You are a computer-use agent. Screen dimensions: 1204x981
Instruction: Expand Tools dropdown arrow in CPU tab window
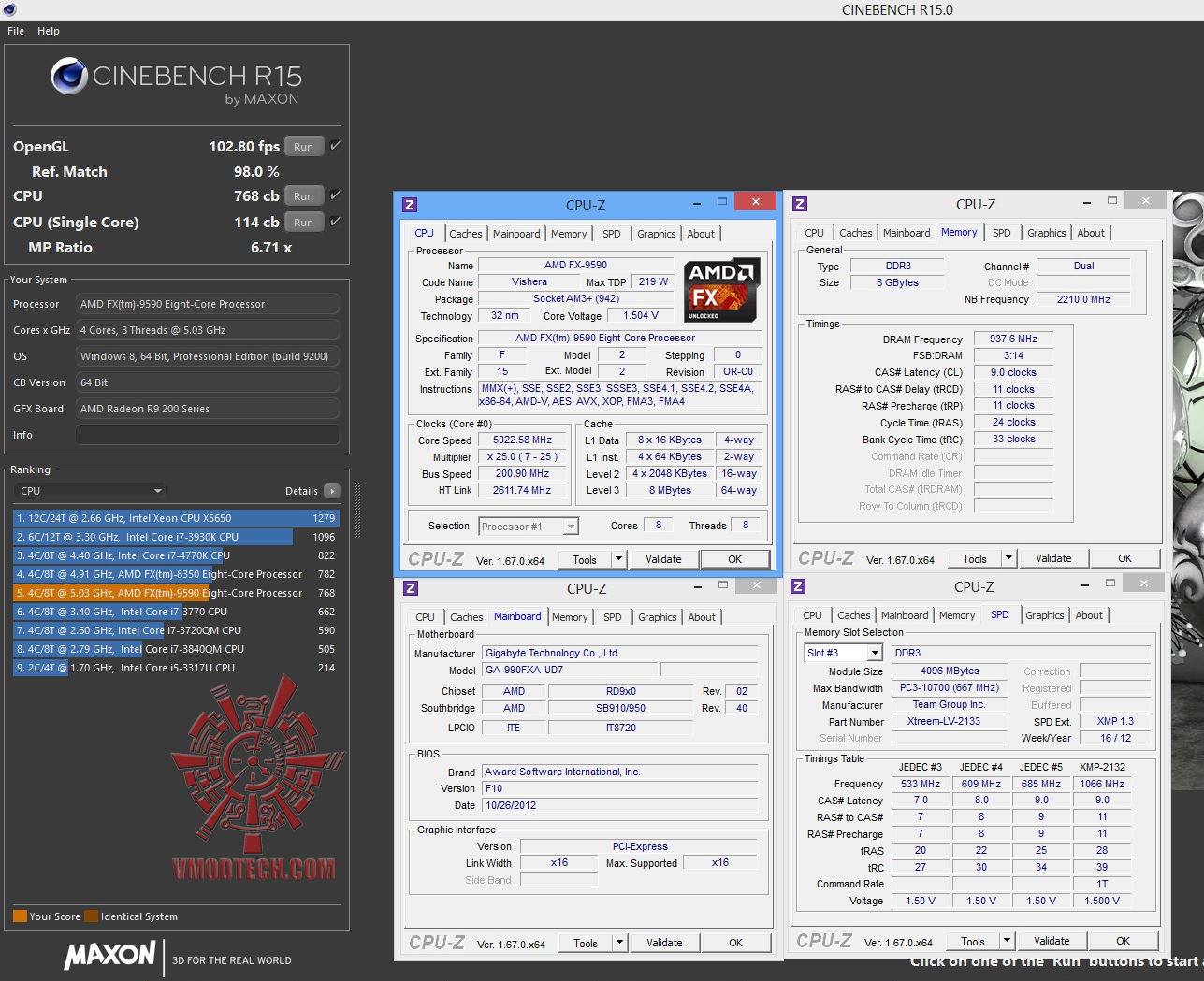[x=618, y=559]
